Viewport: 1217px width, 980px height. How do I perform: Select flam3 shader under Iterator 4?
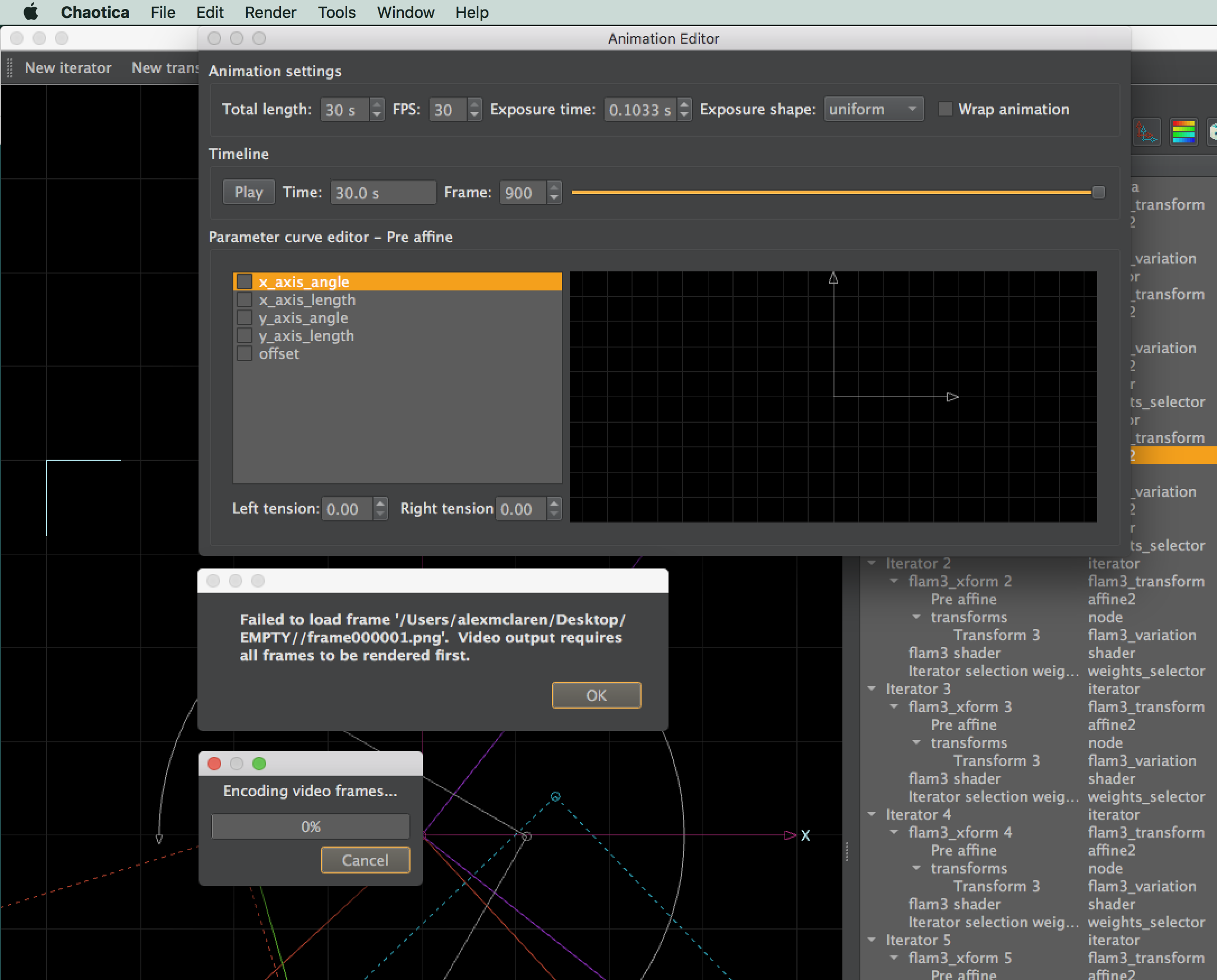[x=955, y=904]
